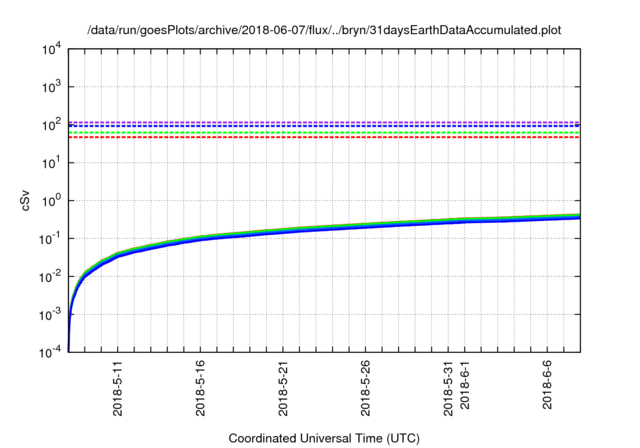Click the 10^-1 y-axis label
Screen dimensions: 640x448
point(52,239)
